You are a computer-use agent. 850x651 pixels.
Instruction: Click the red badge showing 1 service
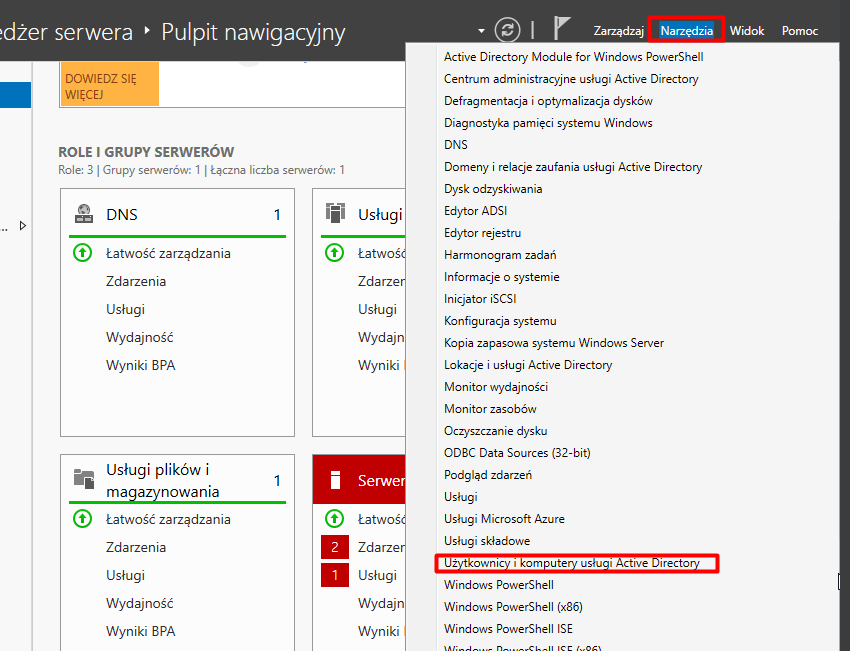coord(334,575)
